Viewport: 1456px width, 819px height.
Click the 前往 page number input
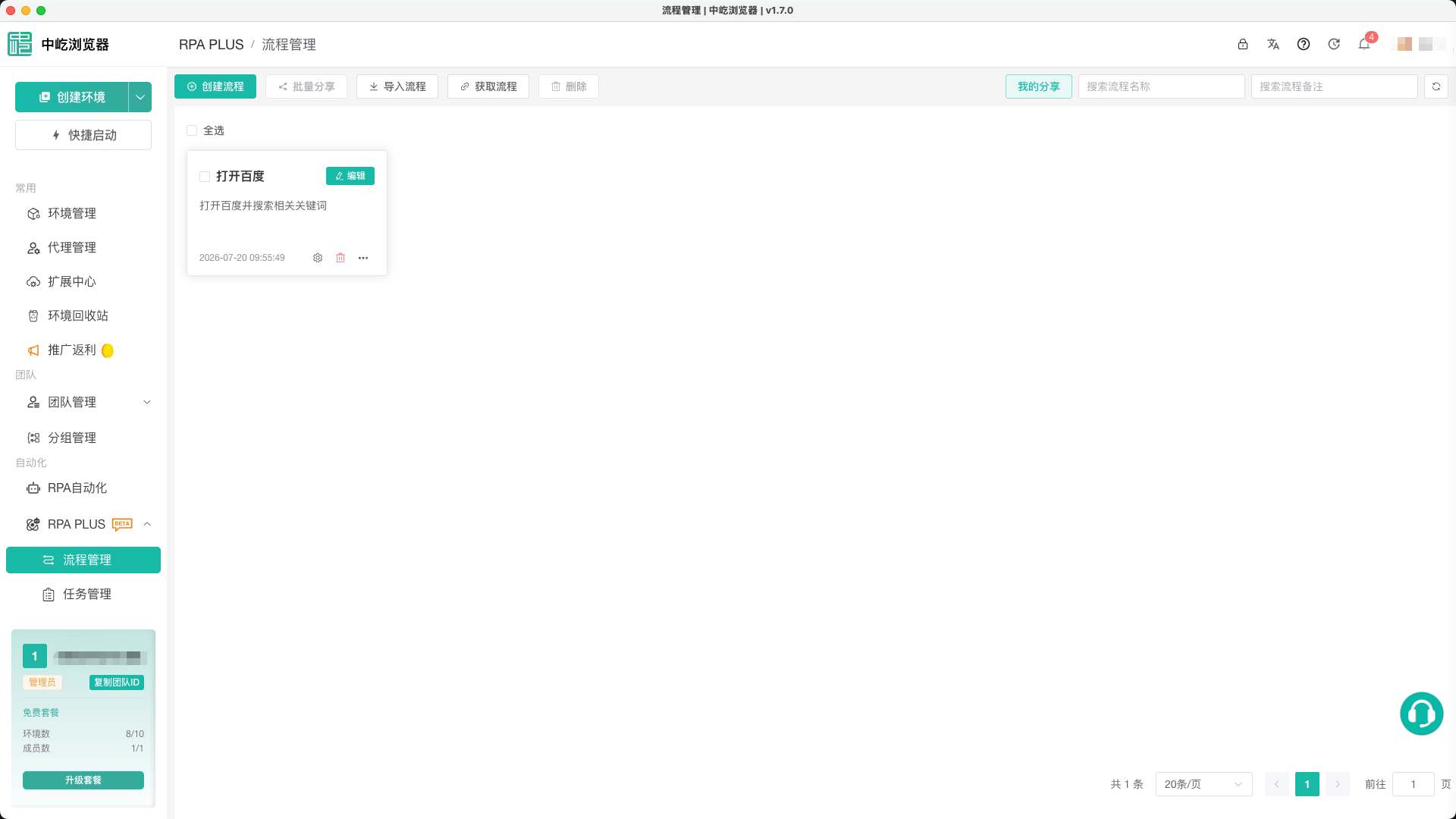(1414, 784)
